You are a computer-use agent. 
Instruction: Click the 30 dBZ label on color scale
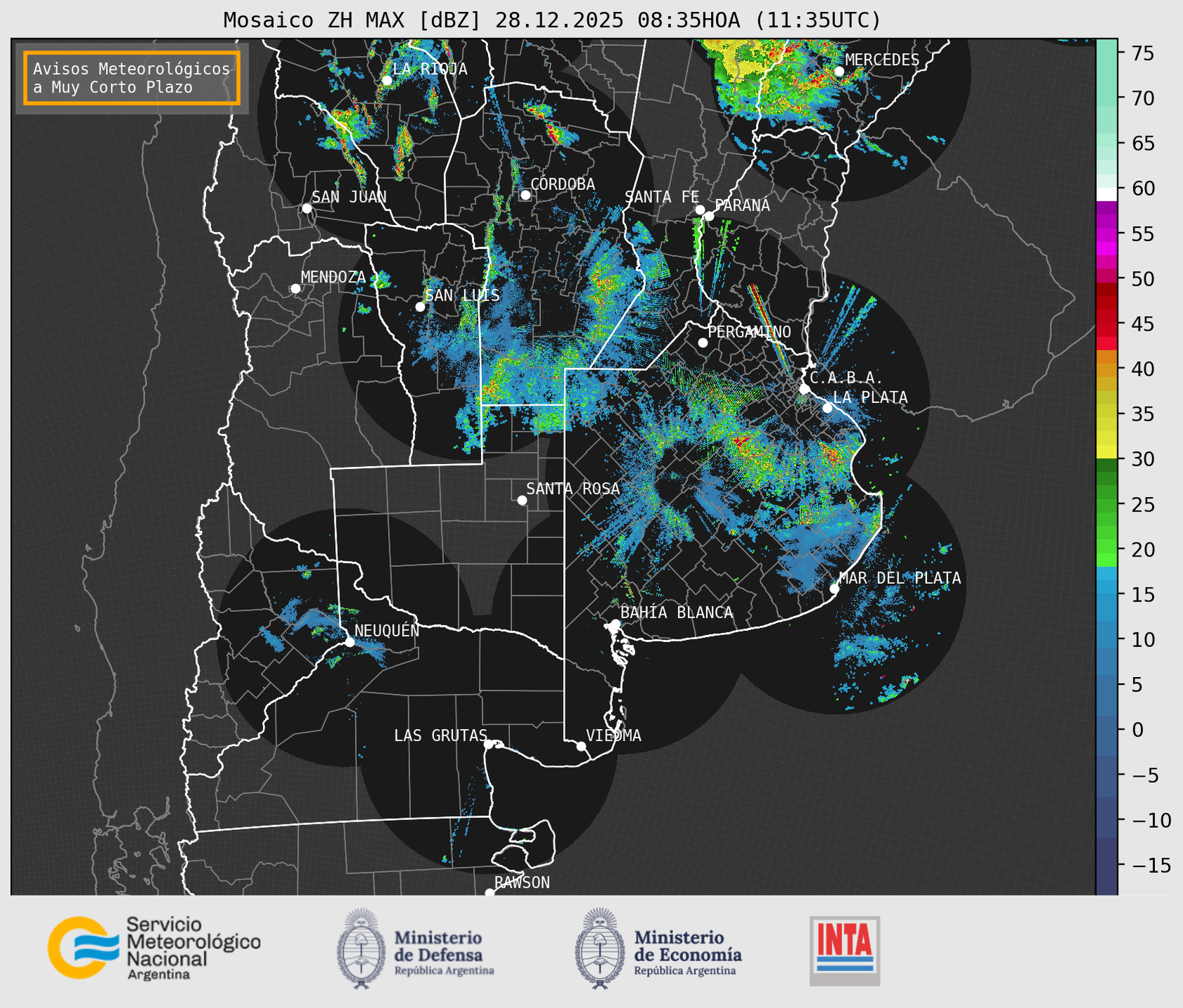pyautogui.click(x=1142, y=459)
